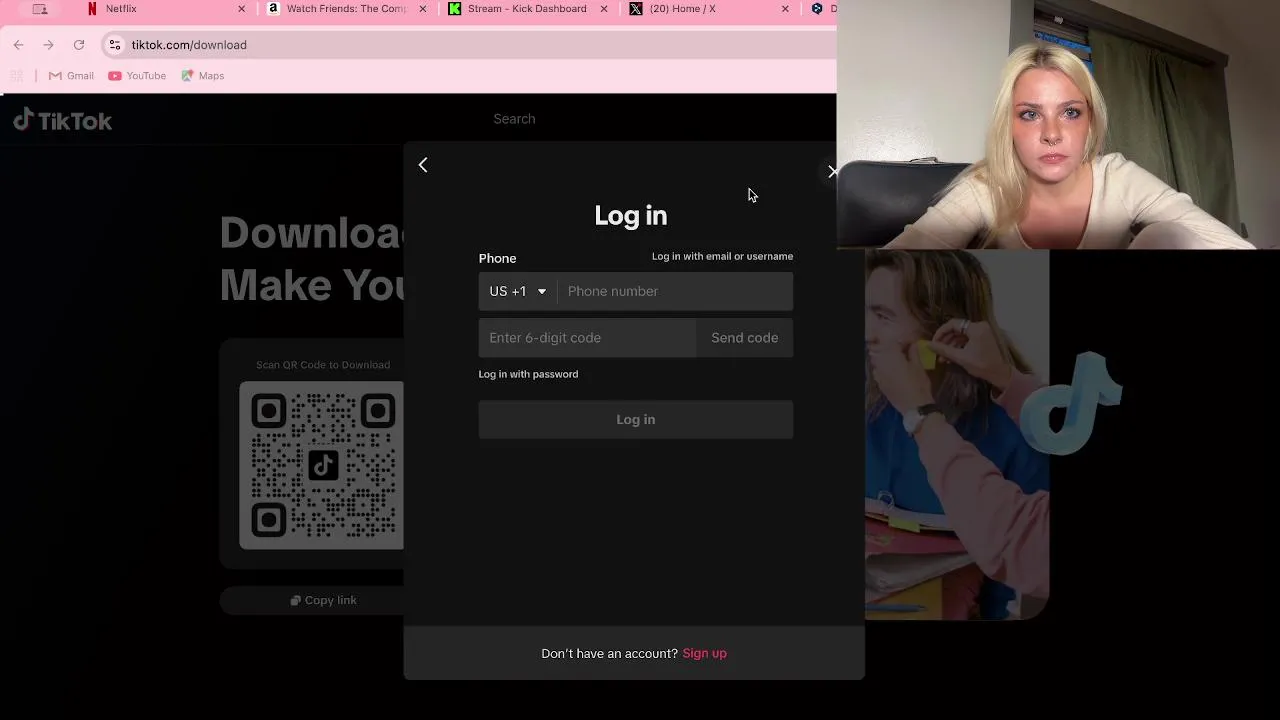Open the YouTube bookmark
Screen dimensions: 1280x720
coord(137,76)
